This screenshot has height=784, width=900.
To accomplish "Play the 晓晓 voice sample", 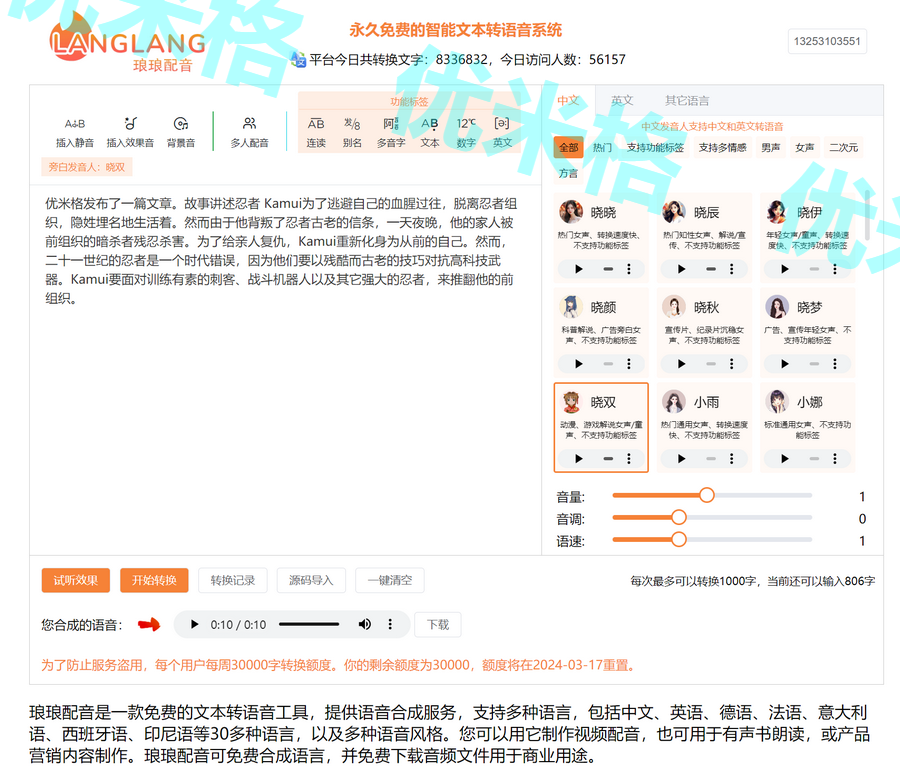I will coord(579,269).
